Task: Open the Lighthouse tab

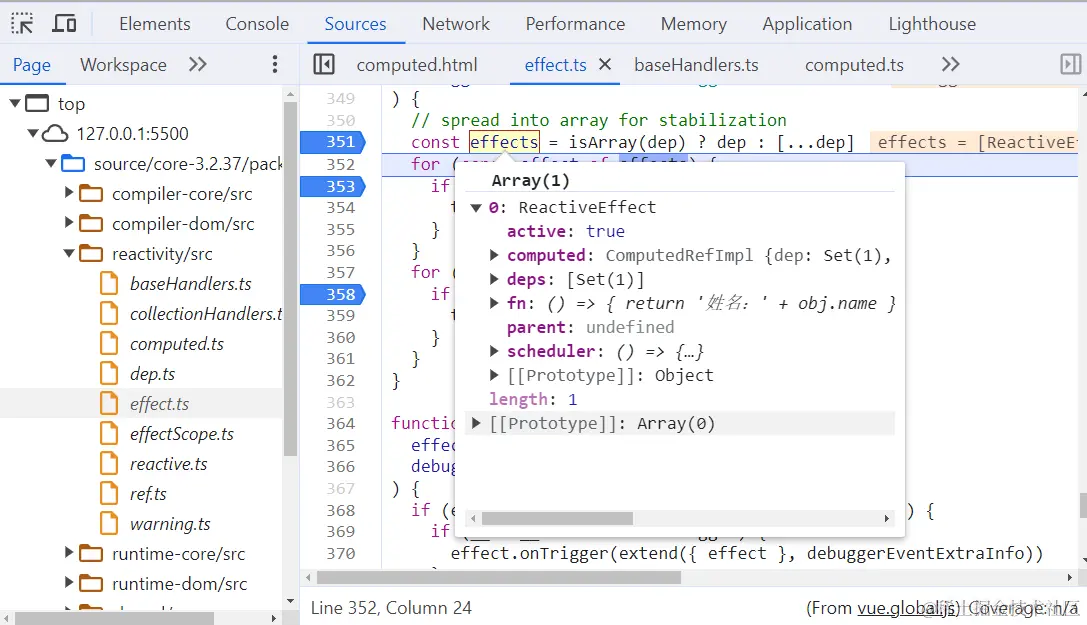Action: point(932,24)
